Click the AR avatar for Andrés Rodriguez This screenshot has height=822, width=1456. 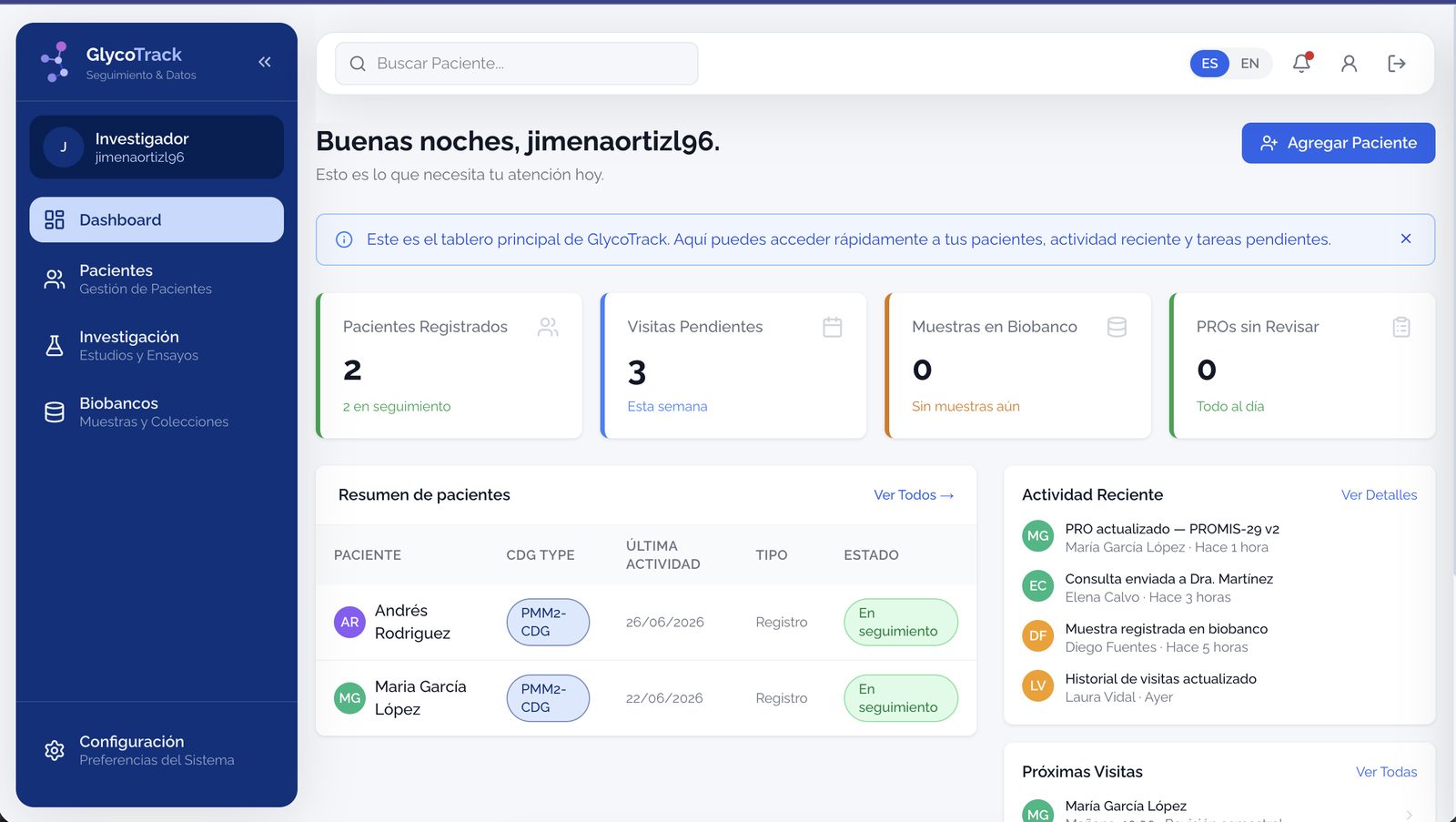point(349,623)
